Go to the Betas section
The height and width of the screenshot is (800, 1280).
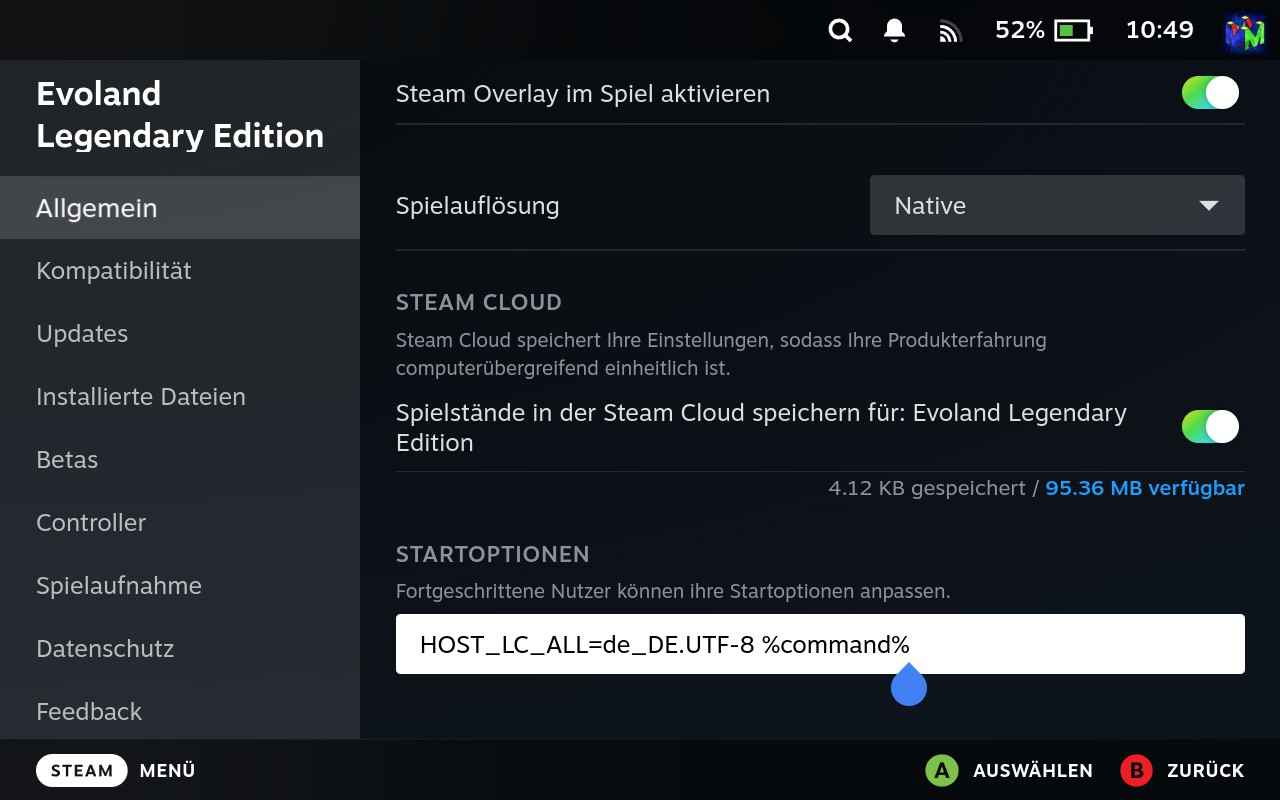click(67, 460)
